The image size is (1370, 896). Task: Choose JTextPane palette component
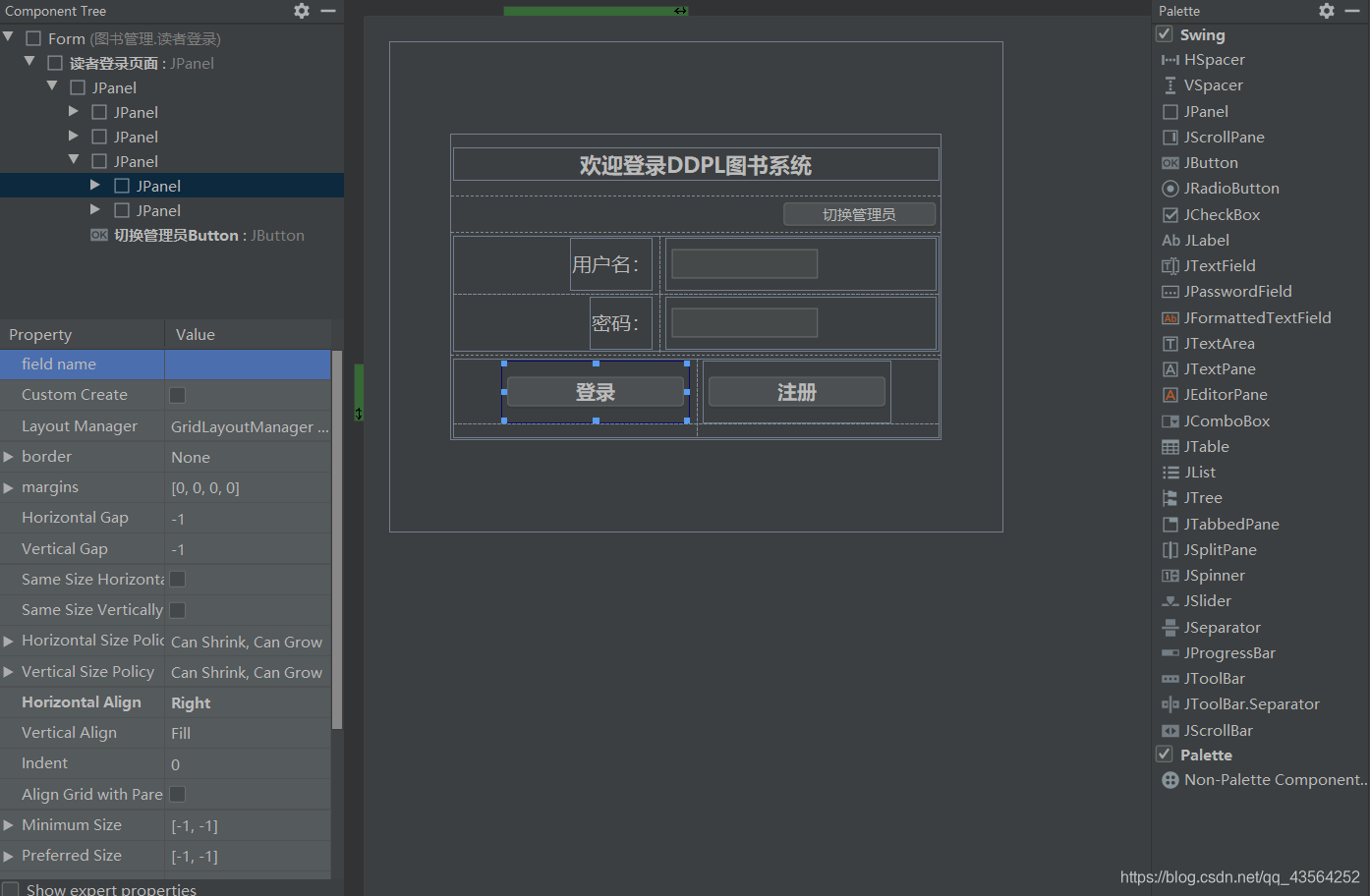1209,369
